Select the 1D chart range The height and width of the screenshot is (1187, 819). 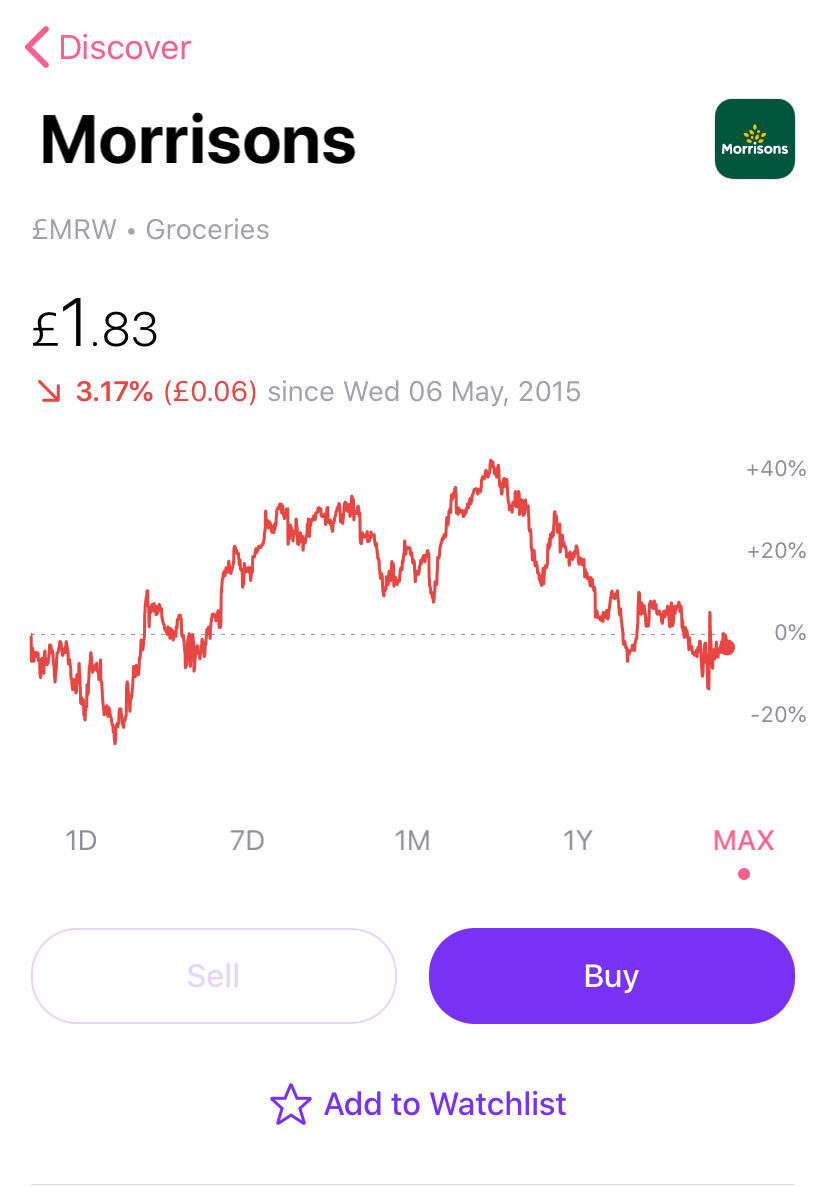pyautogui.click(x=81, y=840)
